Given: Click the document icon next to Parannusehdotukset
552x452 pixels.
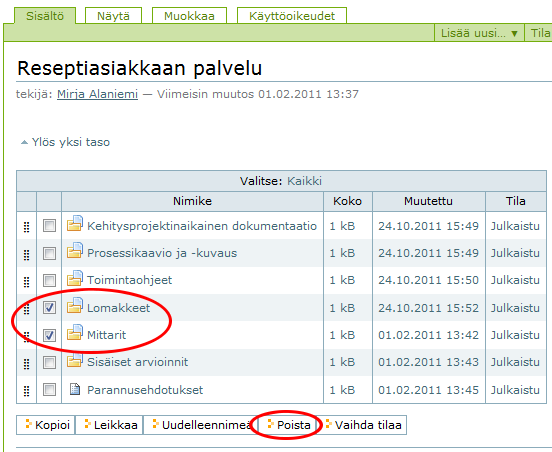Looking at the screenshot, I should click(x=75, y=389).
